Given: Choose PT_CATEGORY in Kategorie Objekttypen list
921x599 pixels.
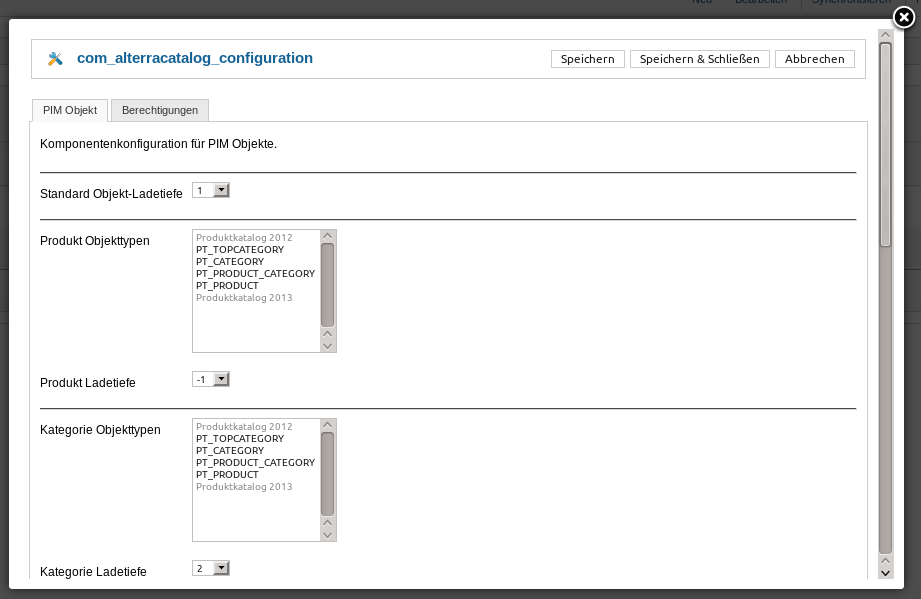Looking at the screenshot, I should click(x=230, y=451).
